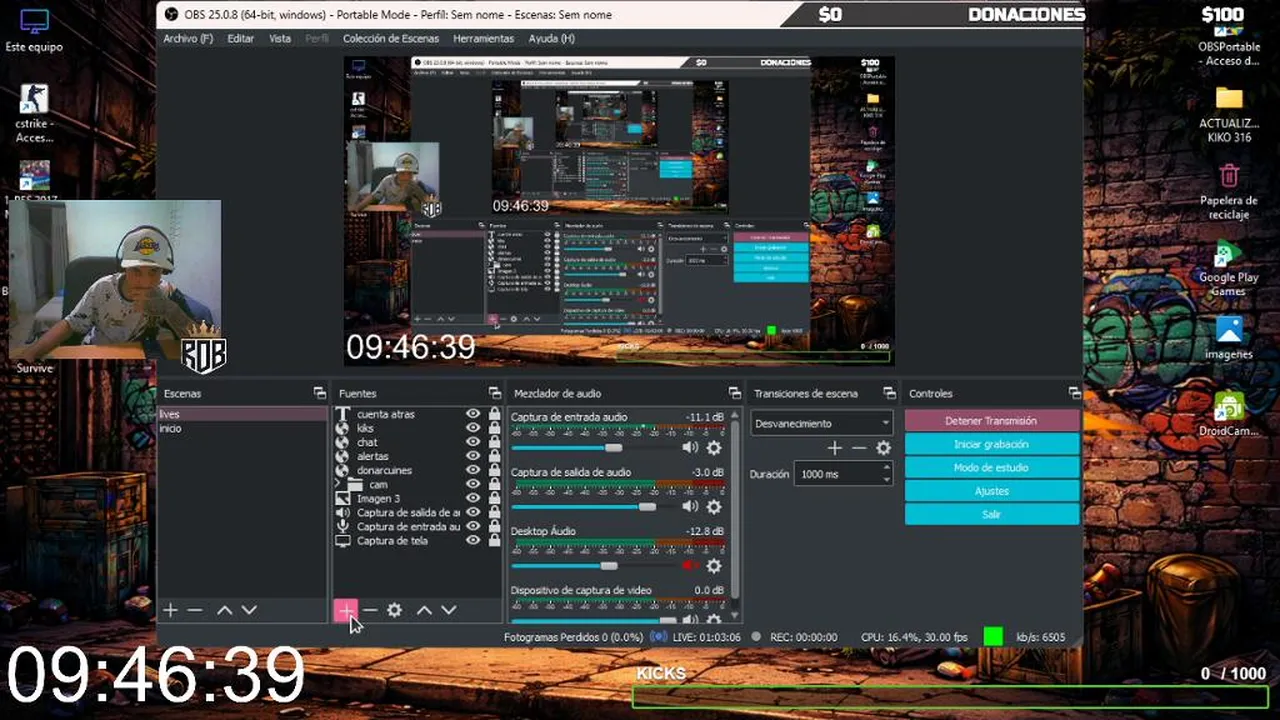Lock toggle for cuenta atras source
This screenshot has width=1280, height=720.
point(494,414)
